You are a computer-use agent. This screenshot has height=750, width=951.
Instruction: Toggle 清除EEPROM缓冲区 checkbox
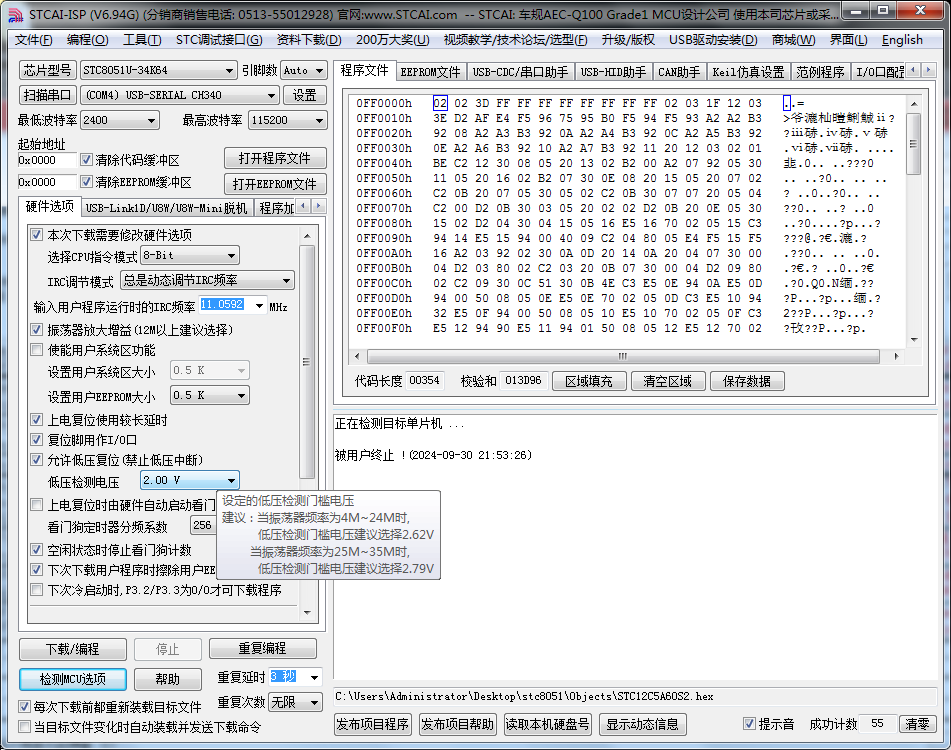pyautogui.click(x=86, y=182)
